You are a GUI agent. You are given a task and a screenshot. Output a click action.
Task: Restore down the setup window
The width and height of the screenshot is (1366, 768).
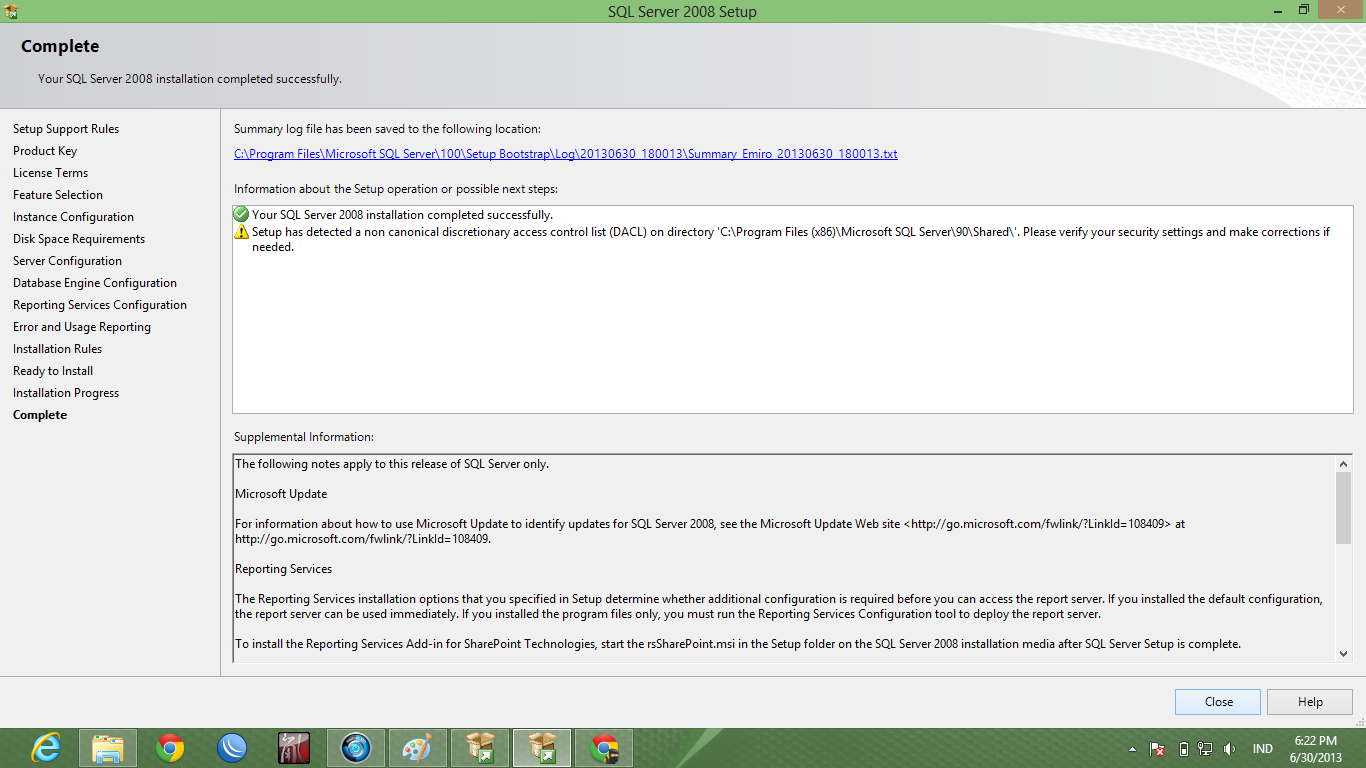1303,9
